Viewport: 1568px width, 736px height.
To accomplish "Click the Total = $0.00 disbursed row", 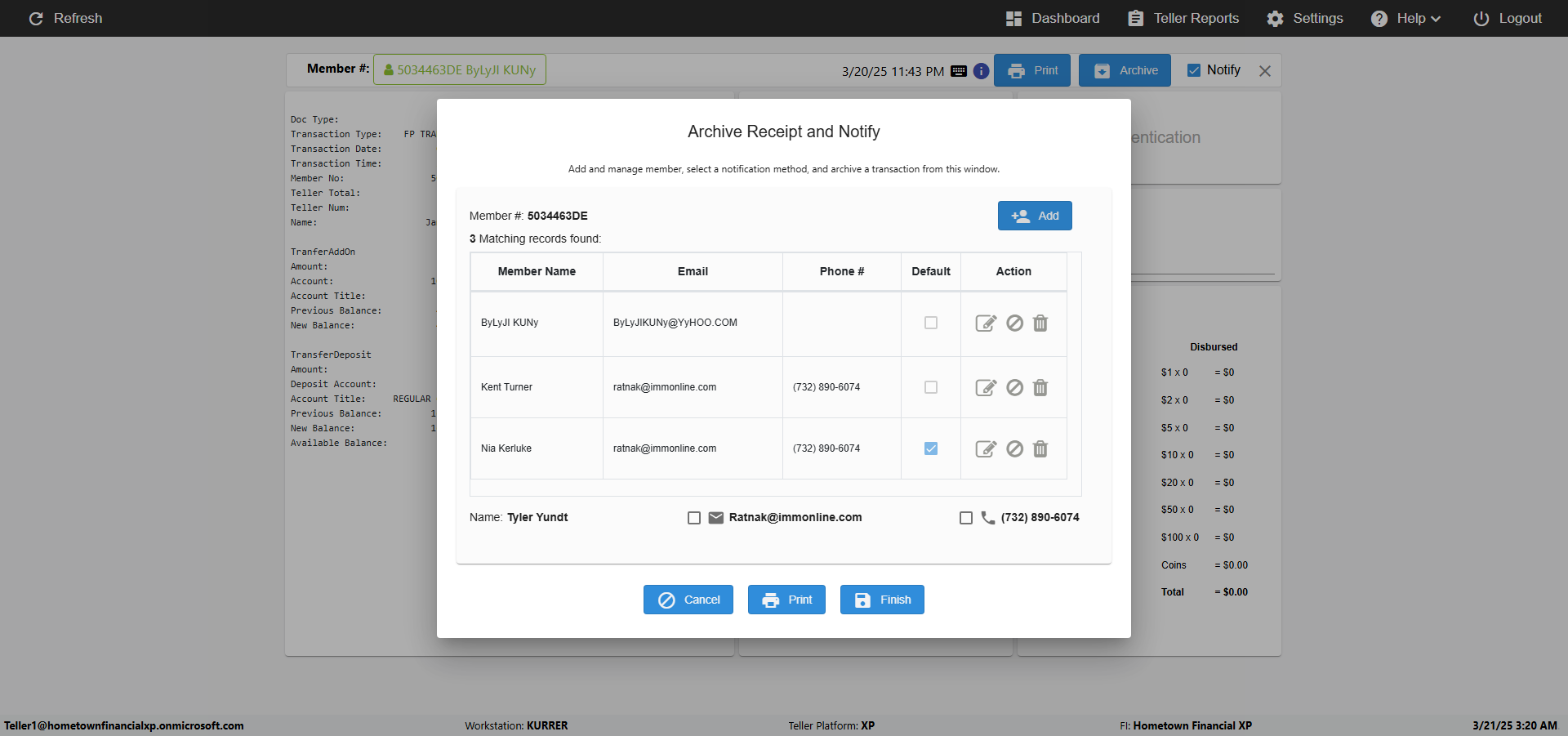I will click(1205, 592).
